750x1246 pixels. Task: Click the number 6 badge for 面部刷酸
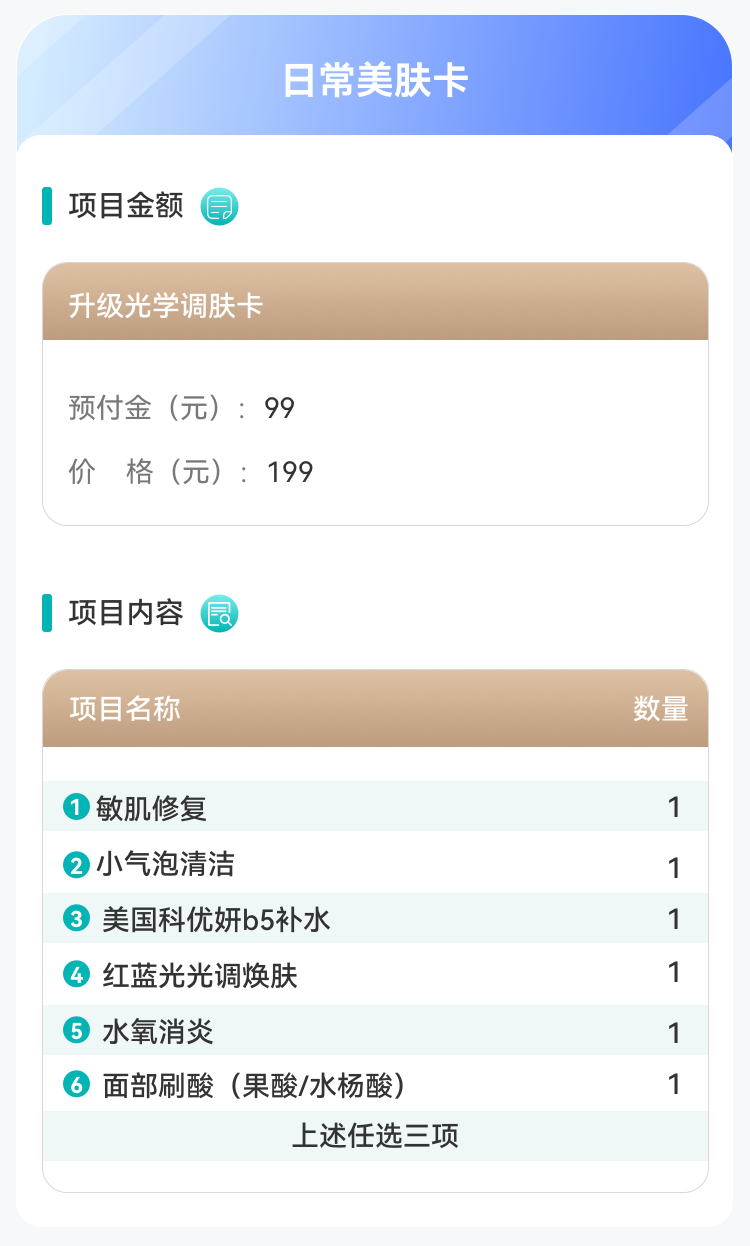[76, 1085]
